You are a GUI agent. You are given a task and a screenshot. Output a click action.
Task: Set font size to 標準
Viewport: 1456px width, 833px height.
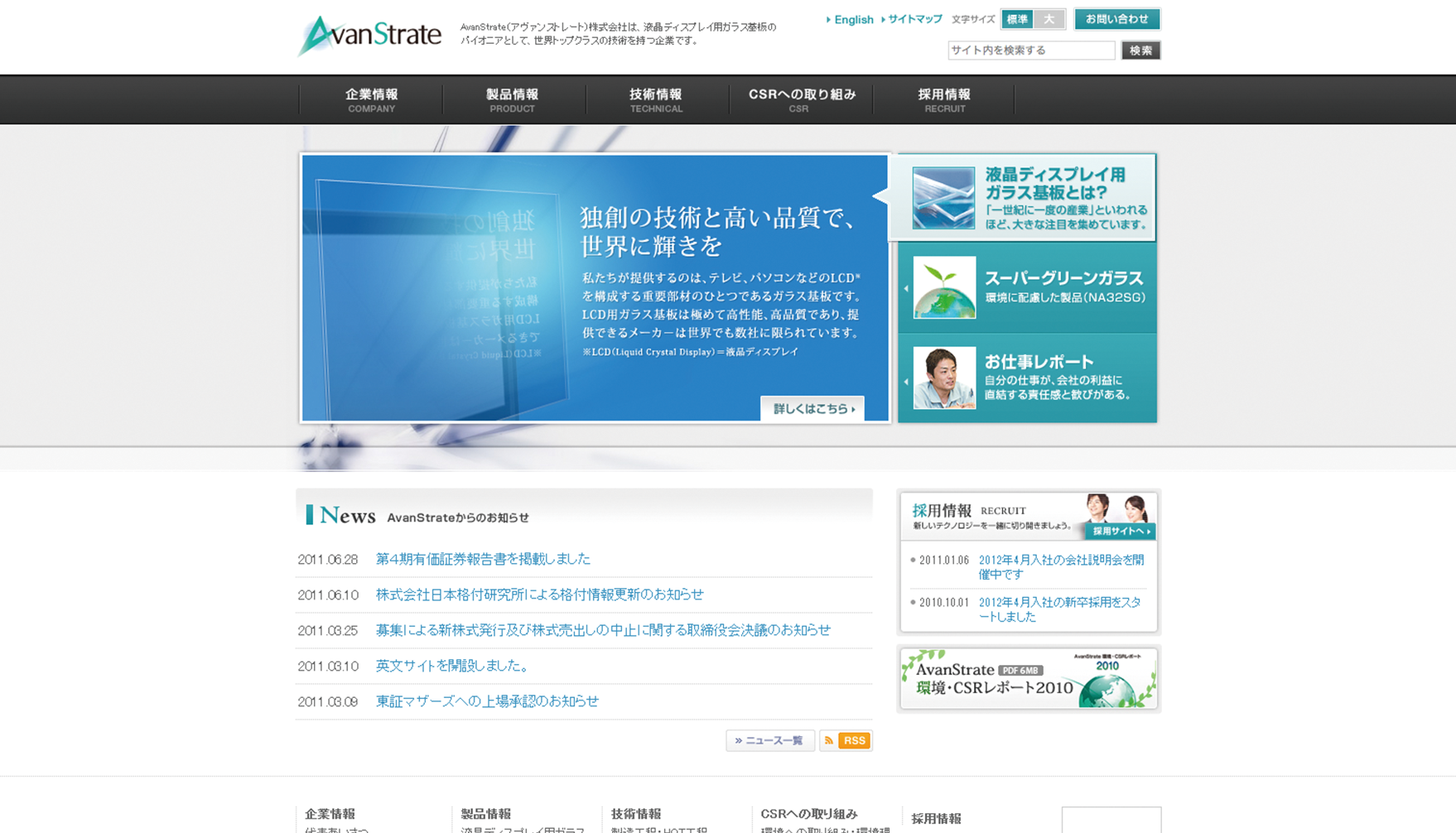point(1017,19)
